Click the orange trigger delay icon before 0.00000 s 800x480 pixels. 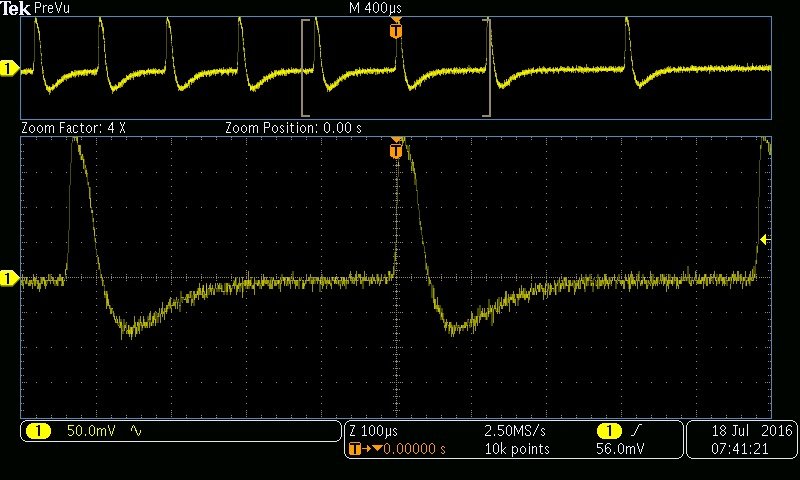355,449
